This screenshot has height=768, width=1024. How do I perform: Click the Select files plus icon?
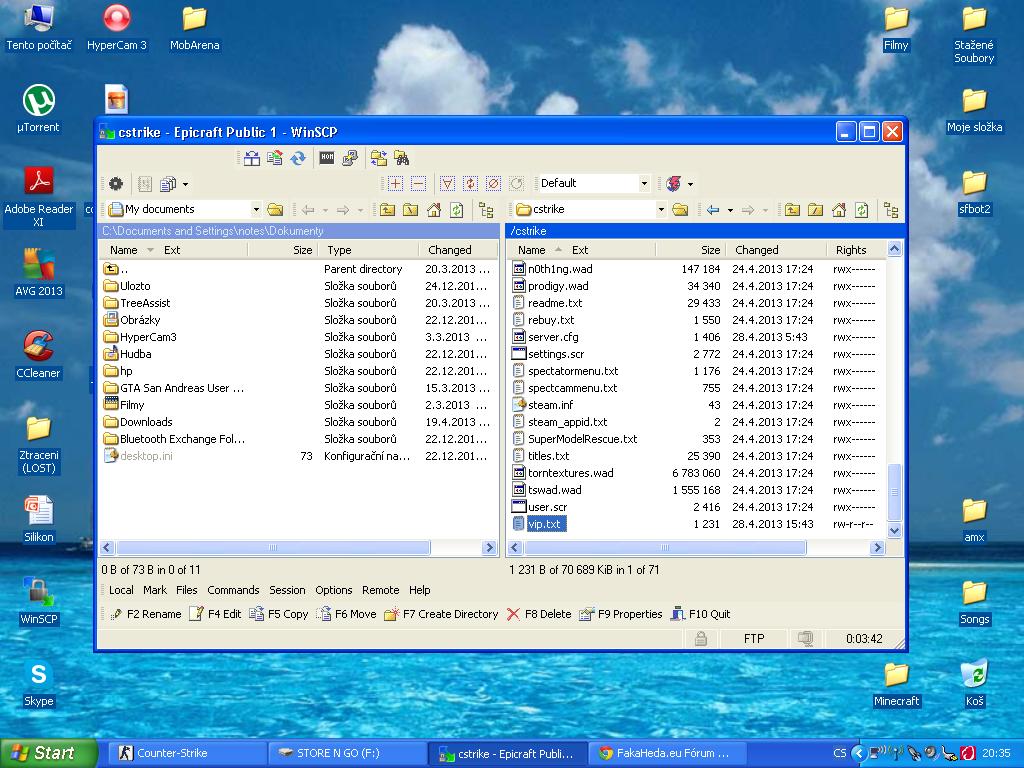395,184
